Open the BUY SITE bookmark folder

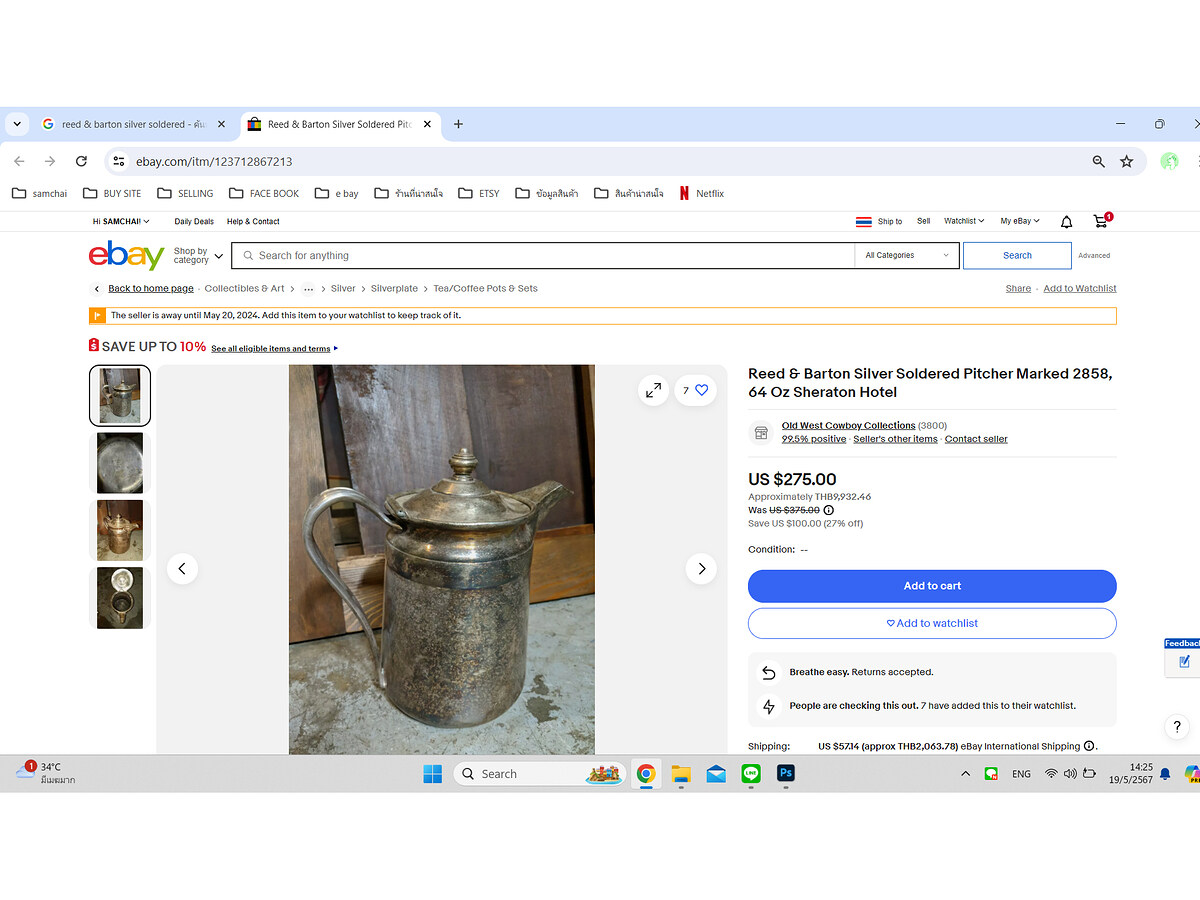click(x=112, y=193)
